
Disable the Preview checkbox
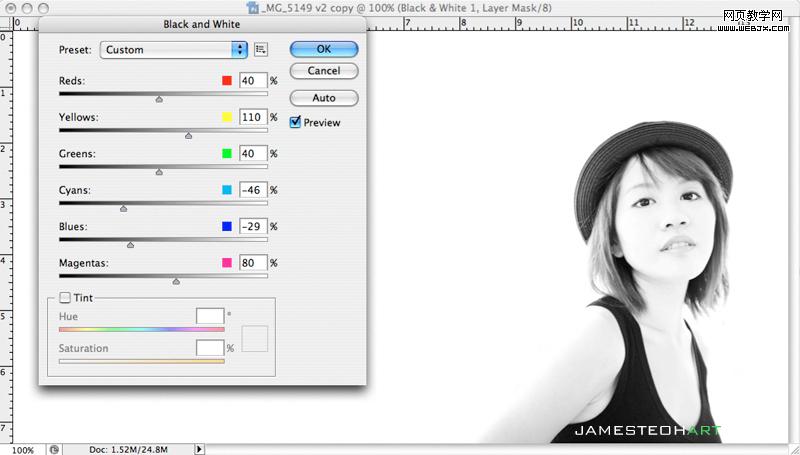click(x=295, y=123)
